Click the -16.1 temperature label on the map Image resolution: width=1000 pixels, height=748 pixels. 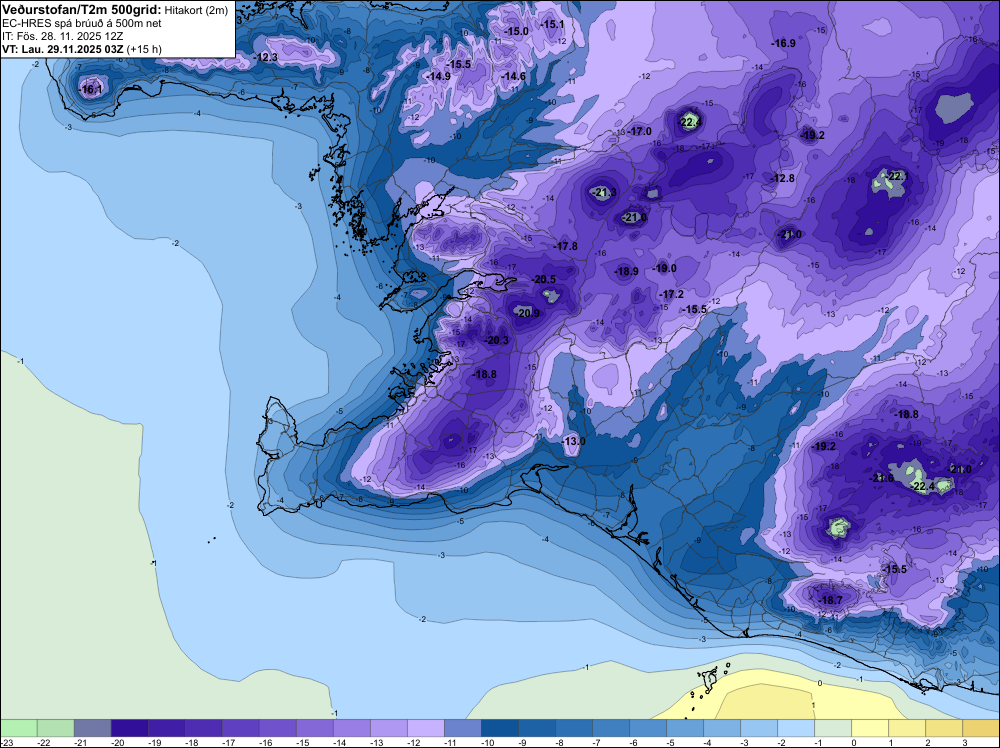(x=91, y=89)
